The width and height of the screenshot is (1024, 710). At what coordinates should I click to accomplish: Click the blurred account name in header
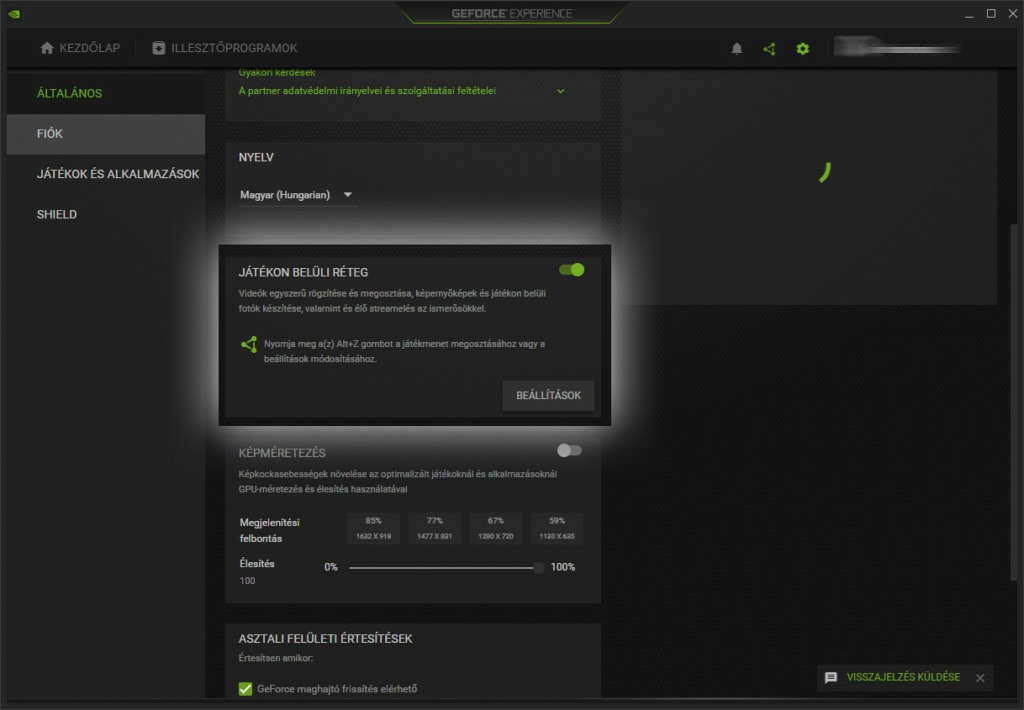(897, 48)
